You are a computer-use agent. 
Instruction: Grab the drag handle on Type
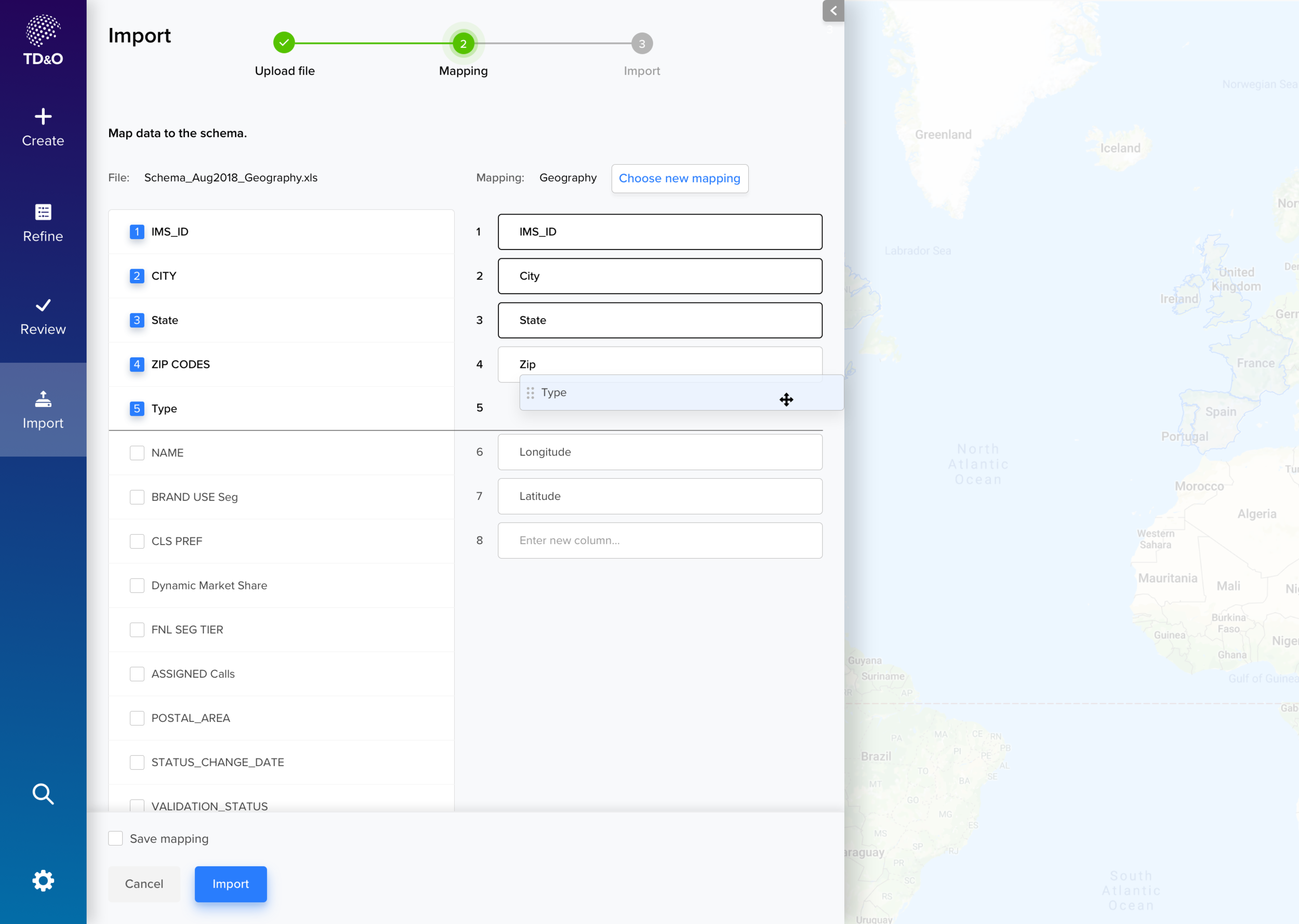[530, 392]
